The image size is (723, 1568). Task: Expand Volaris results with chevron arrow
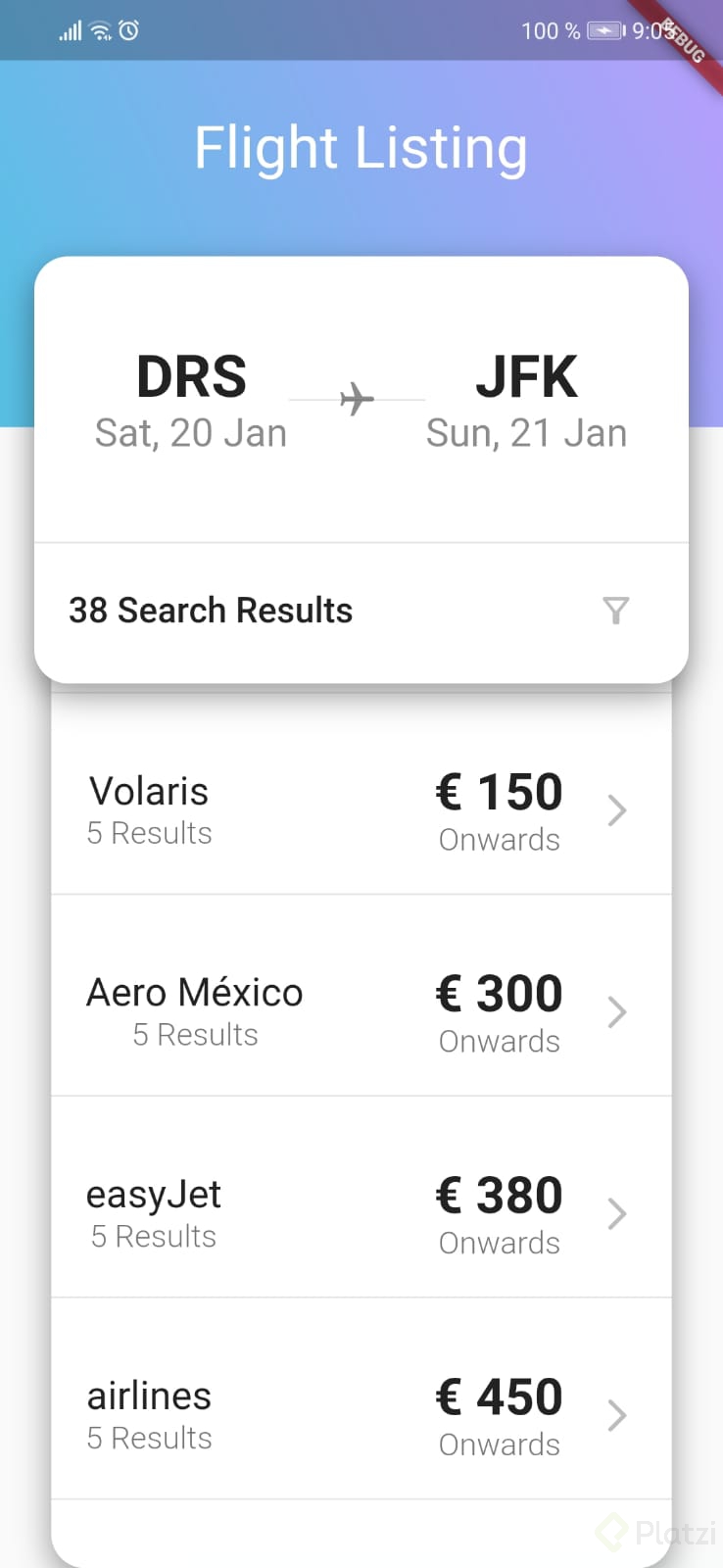tap(616, 811)
